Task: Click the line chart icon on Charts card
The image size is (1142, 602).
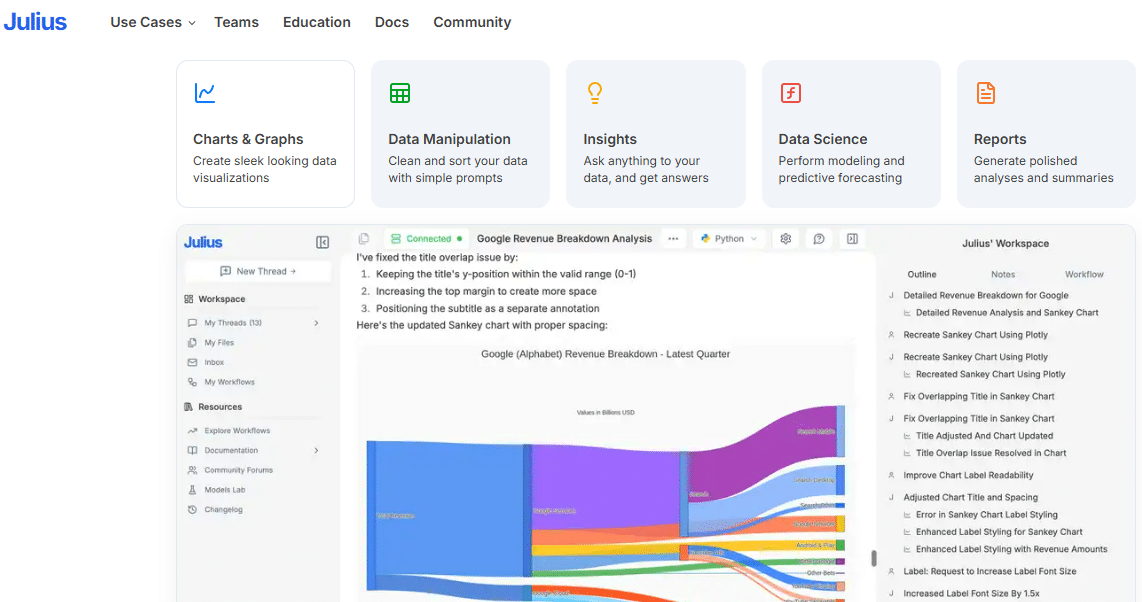Action: (x=205, y=93)
